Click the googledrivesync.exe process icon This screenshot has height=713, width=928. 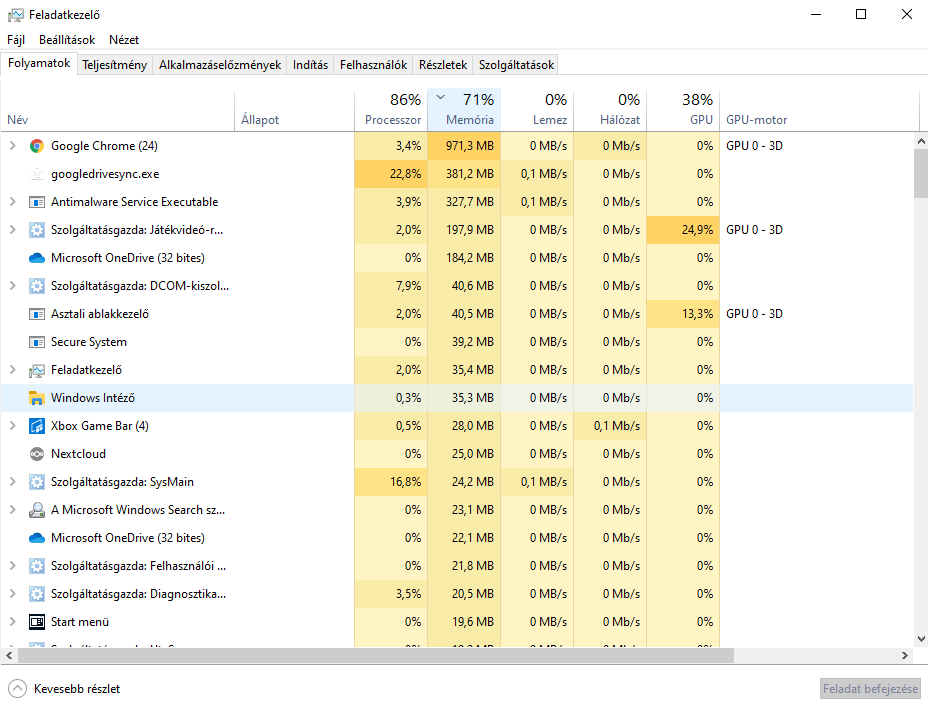[37, 174]
